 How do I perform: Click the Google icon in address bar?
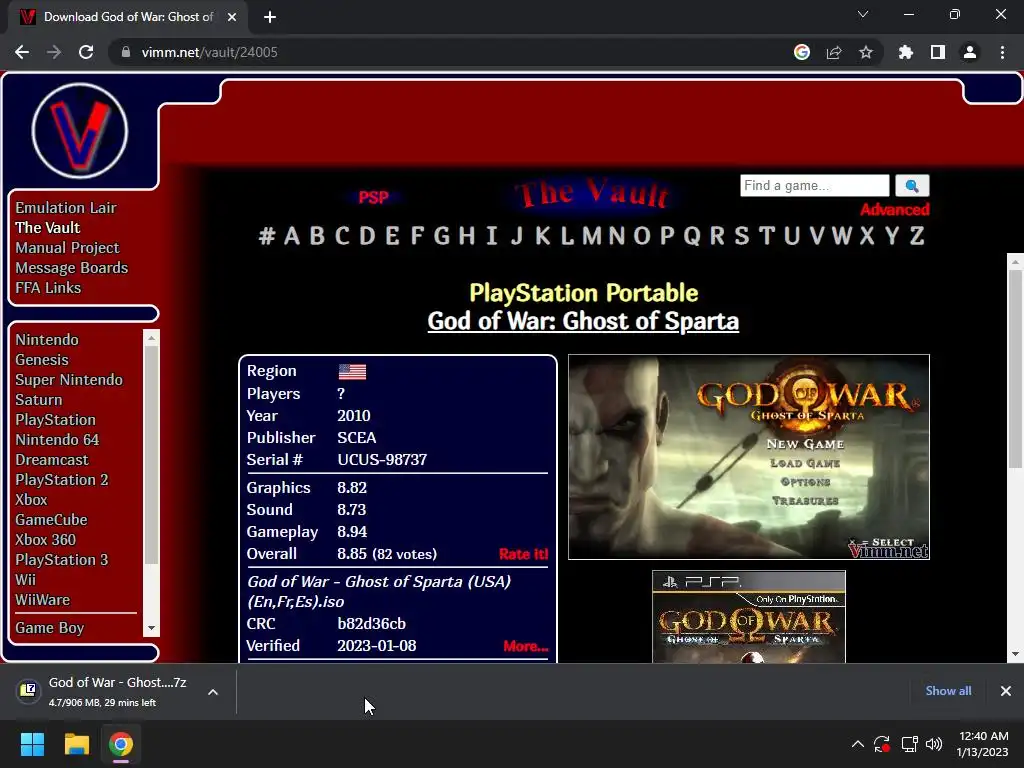802,52
